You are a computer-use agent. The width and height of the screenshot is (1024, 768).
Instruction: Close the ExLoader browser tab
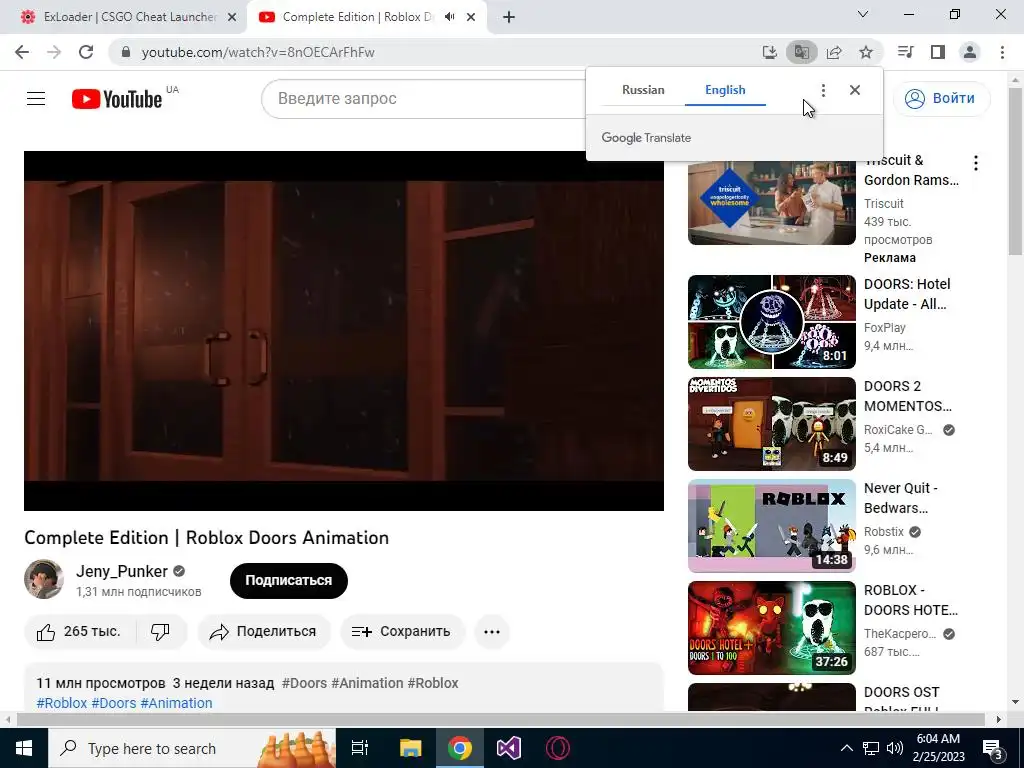tap(232, 17)
